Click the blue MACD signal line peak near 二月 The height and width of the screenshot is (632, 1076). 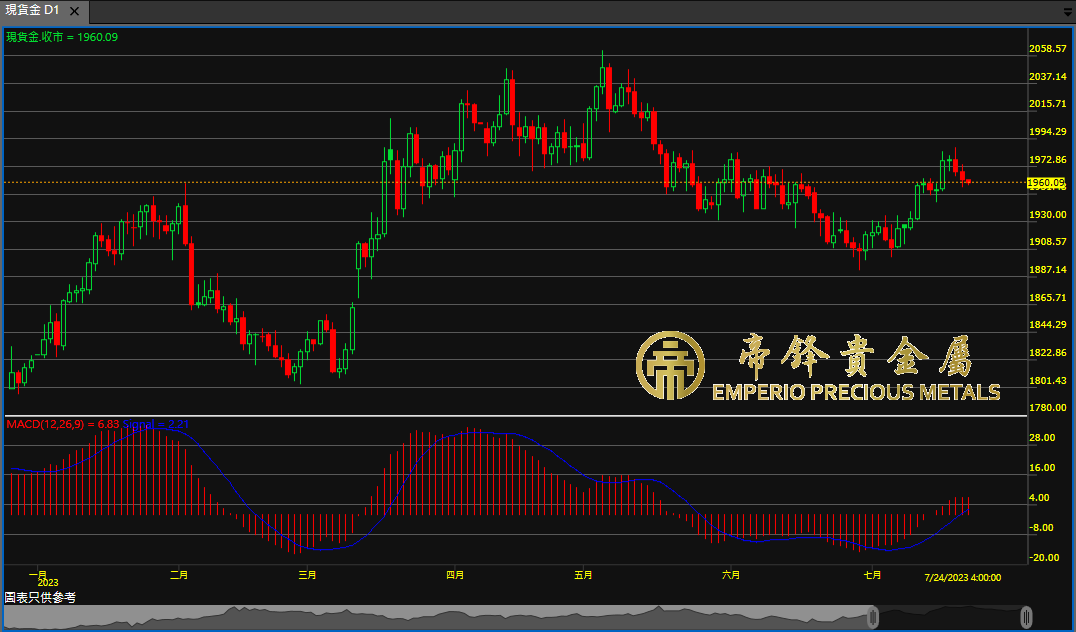(159, 429)
